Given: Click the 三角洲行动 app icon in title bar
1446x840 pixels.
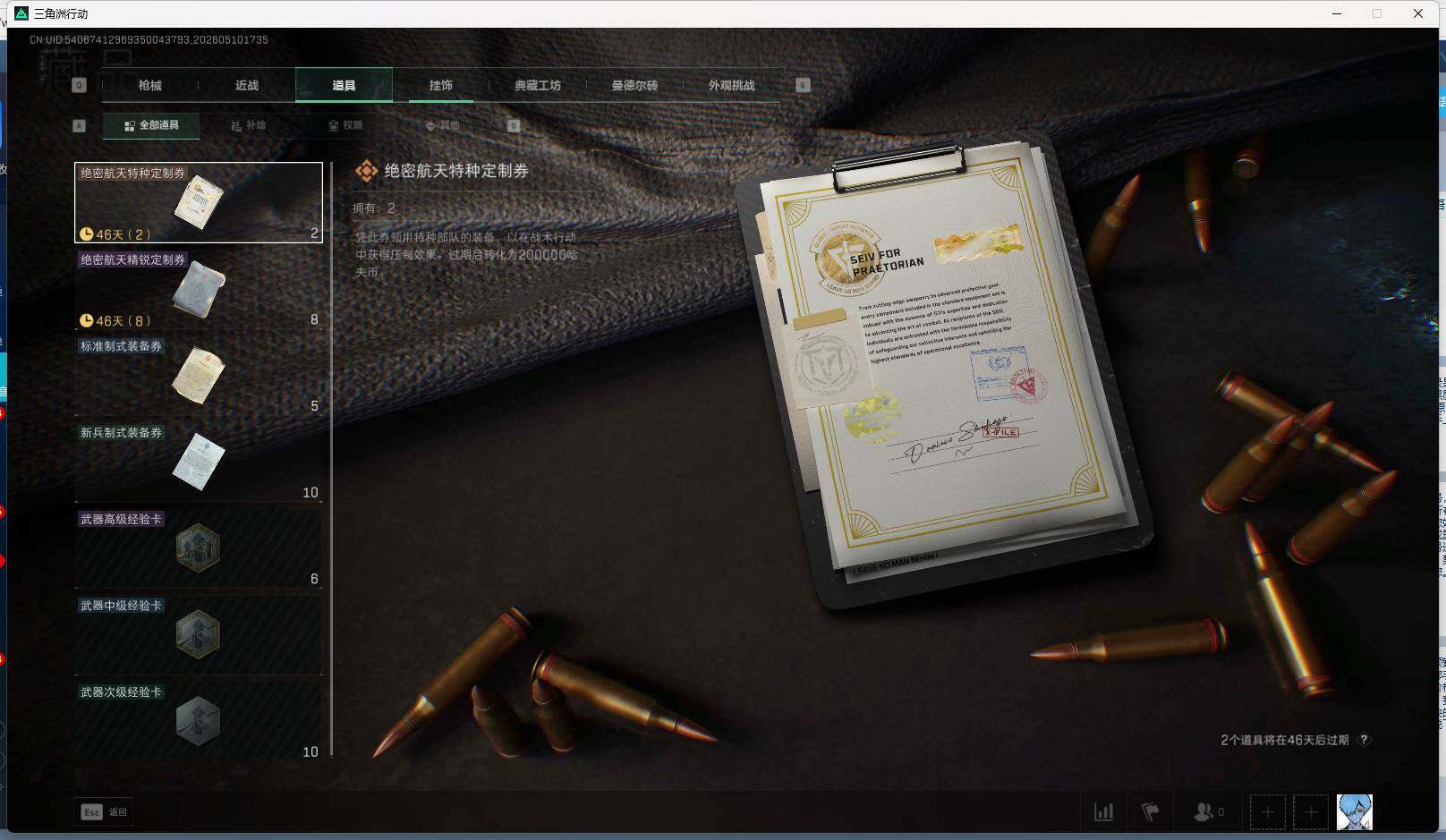Looking at the screenshot, I should coord(21,13).
